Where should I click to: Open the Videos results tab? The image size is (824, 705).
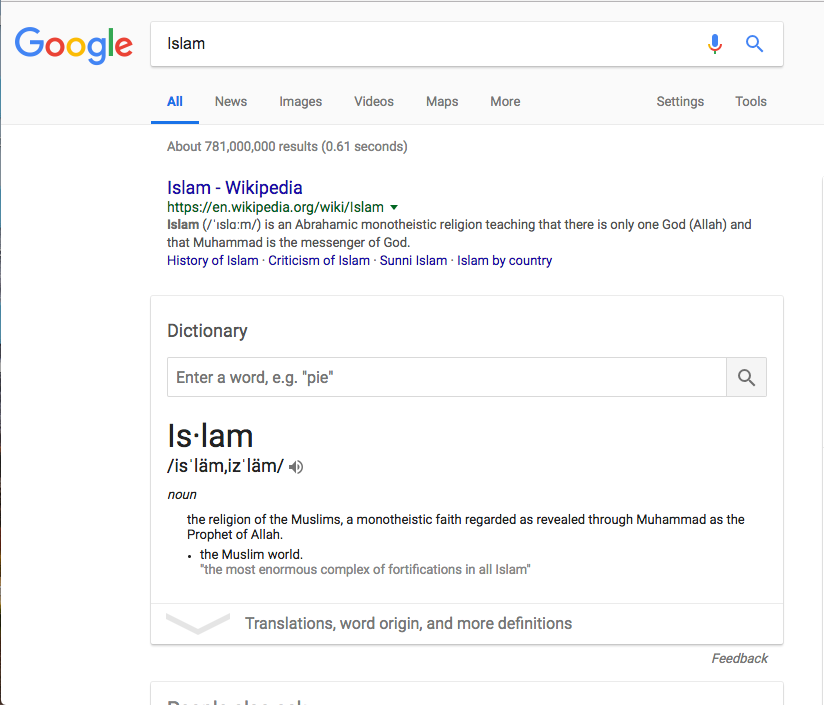[374, 101]
